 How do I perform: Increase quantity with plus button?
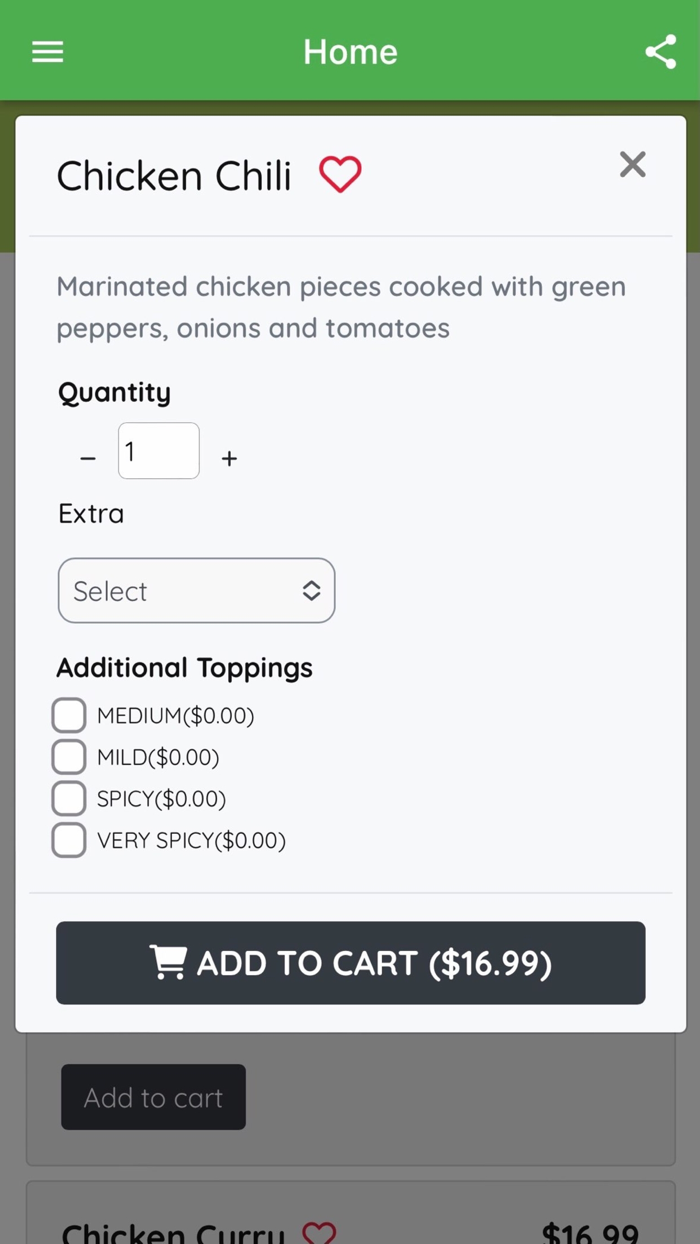(229, 458)
